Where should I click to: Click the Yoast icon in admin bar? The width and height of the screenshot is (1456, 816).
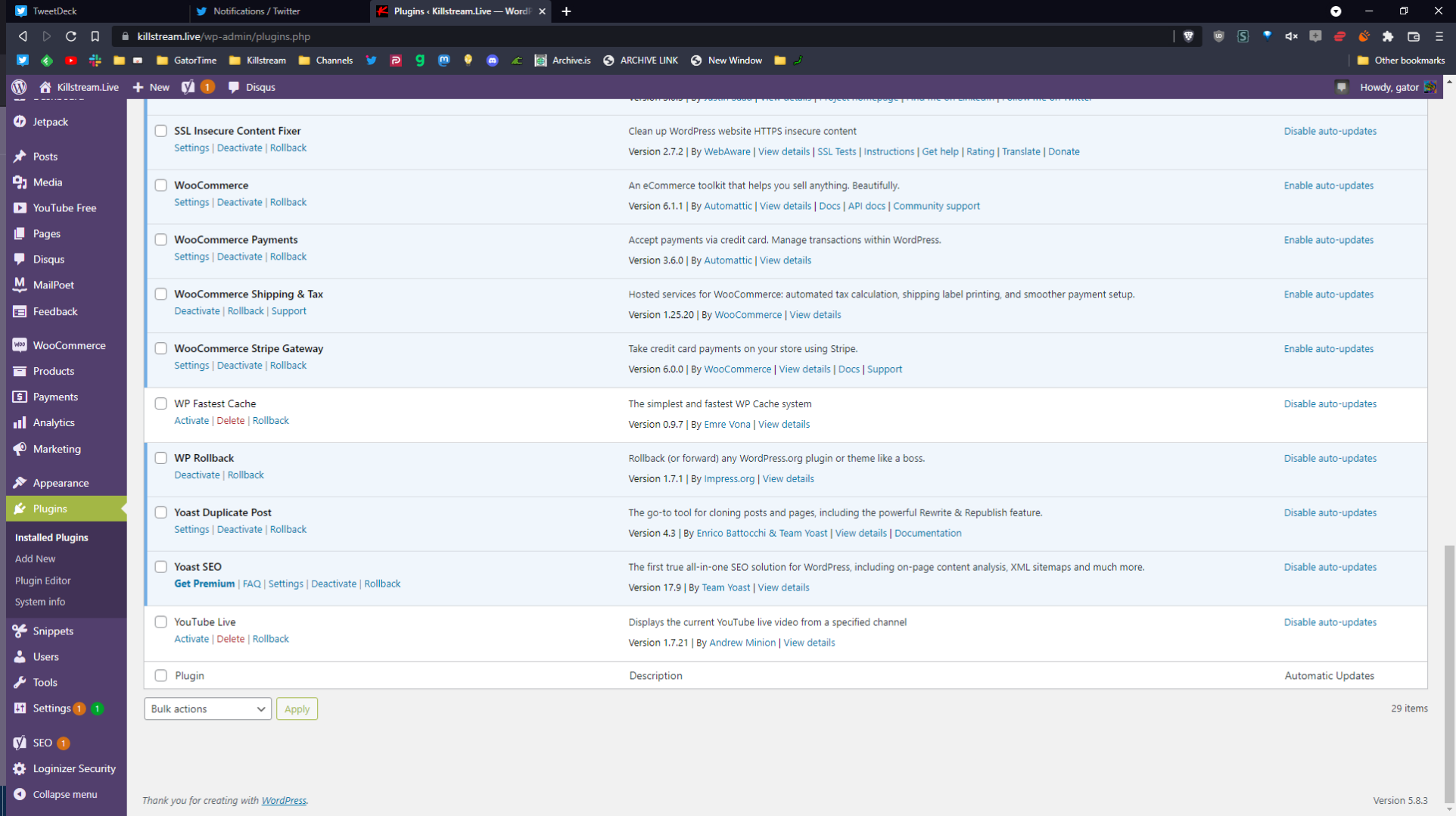point(188,87)
